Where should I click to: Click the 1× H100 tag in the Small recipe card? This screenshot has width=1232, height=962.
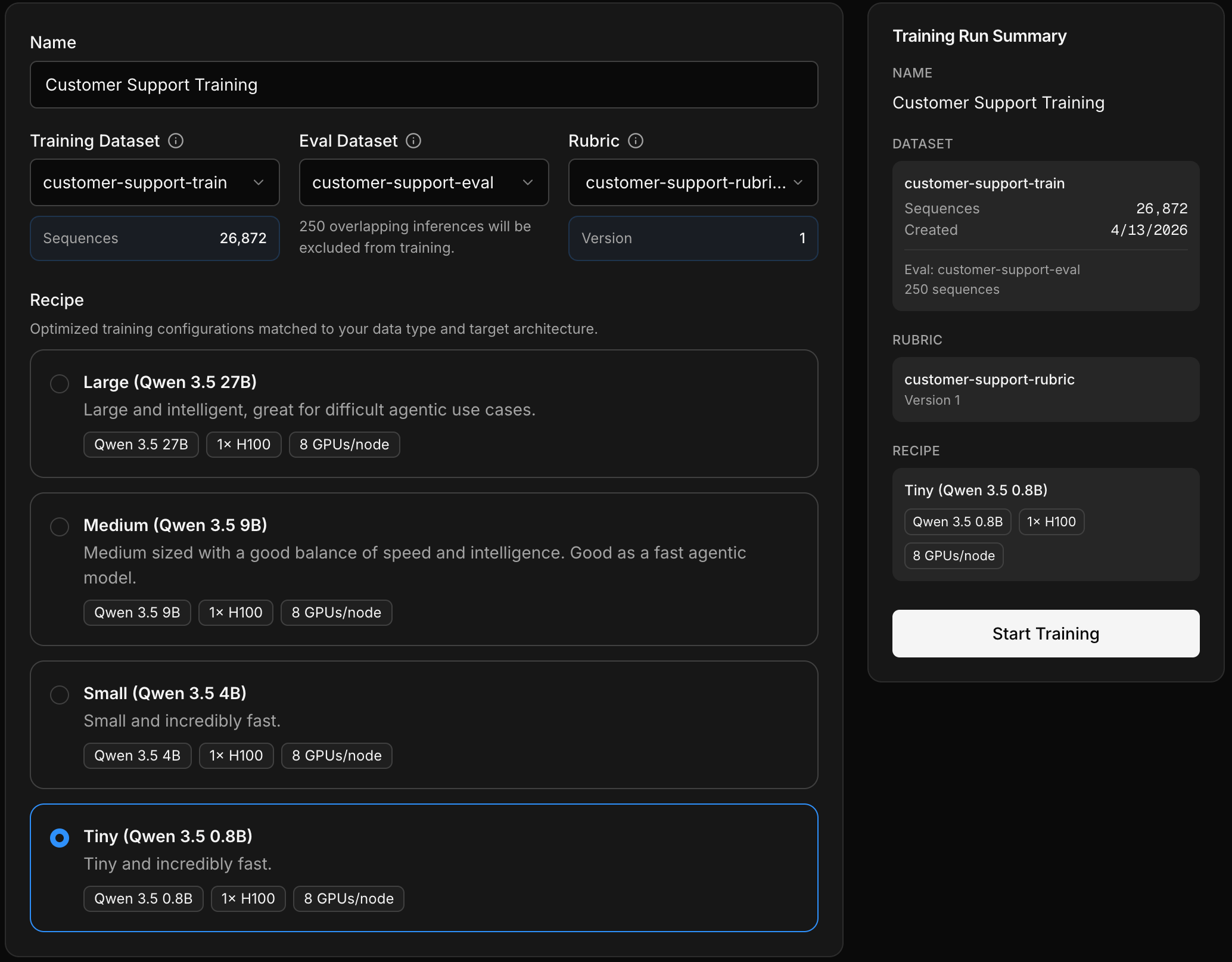(237, 756)
